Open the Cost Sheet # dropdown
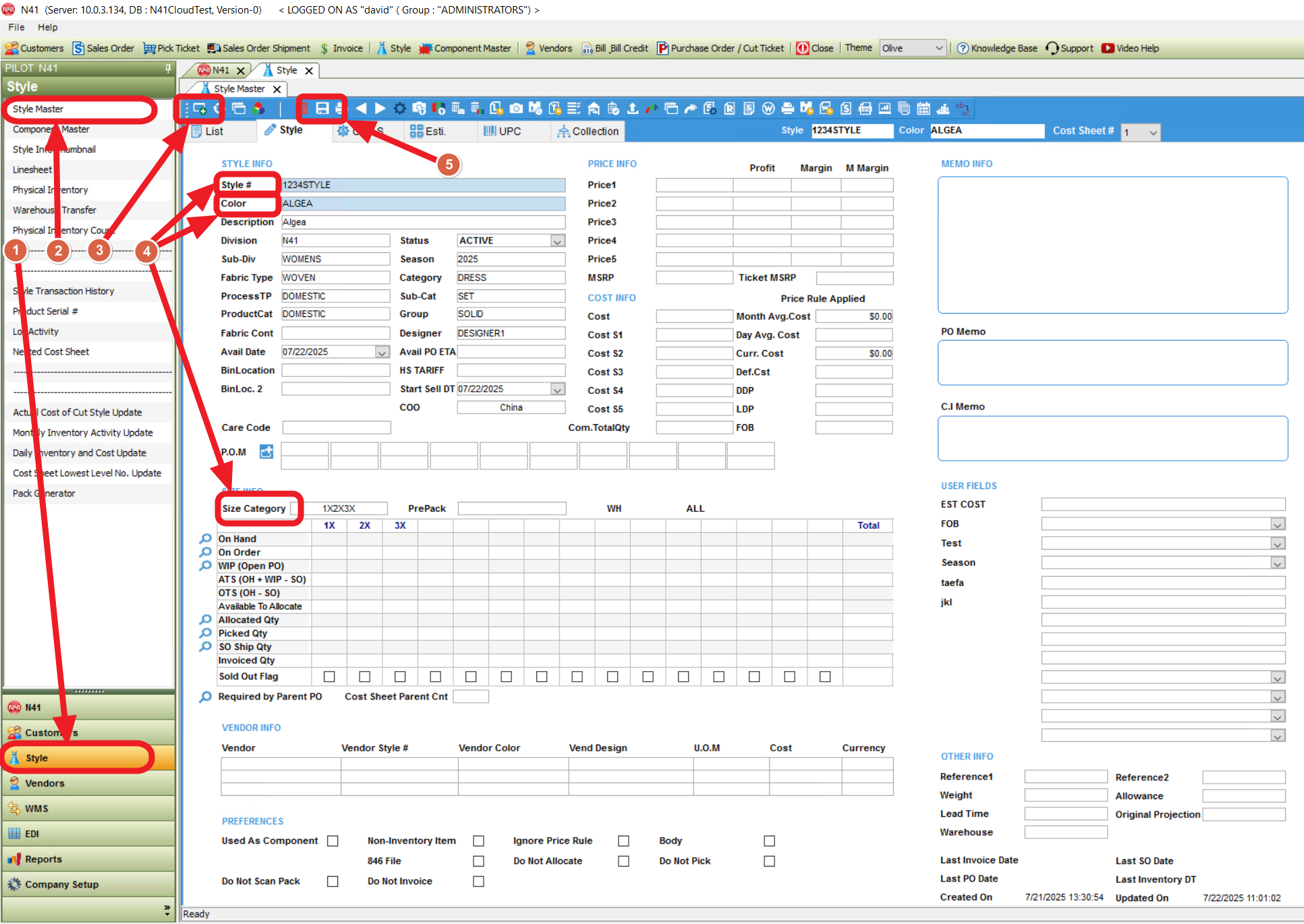The width and height of the screenshot is (1304, 924). click(x=1153, y=132)
